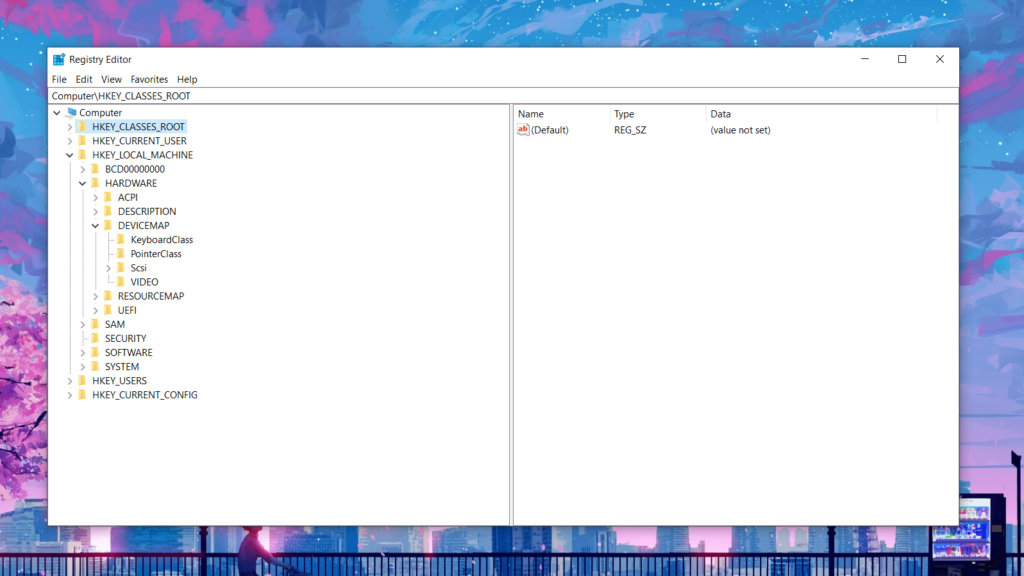Image resolution: width=1024 pixels, height=576 pixels.
Task: Open the View menu
Action: click(x=111, y=79)
